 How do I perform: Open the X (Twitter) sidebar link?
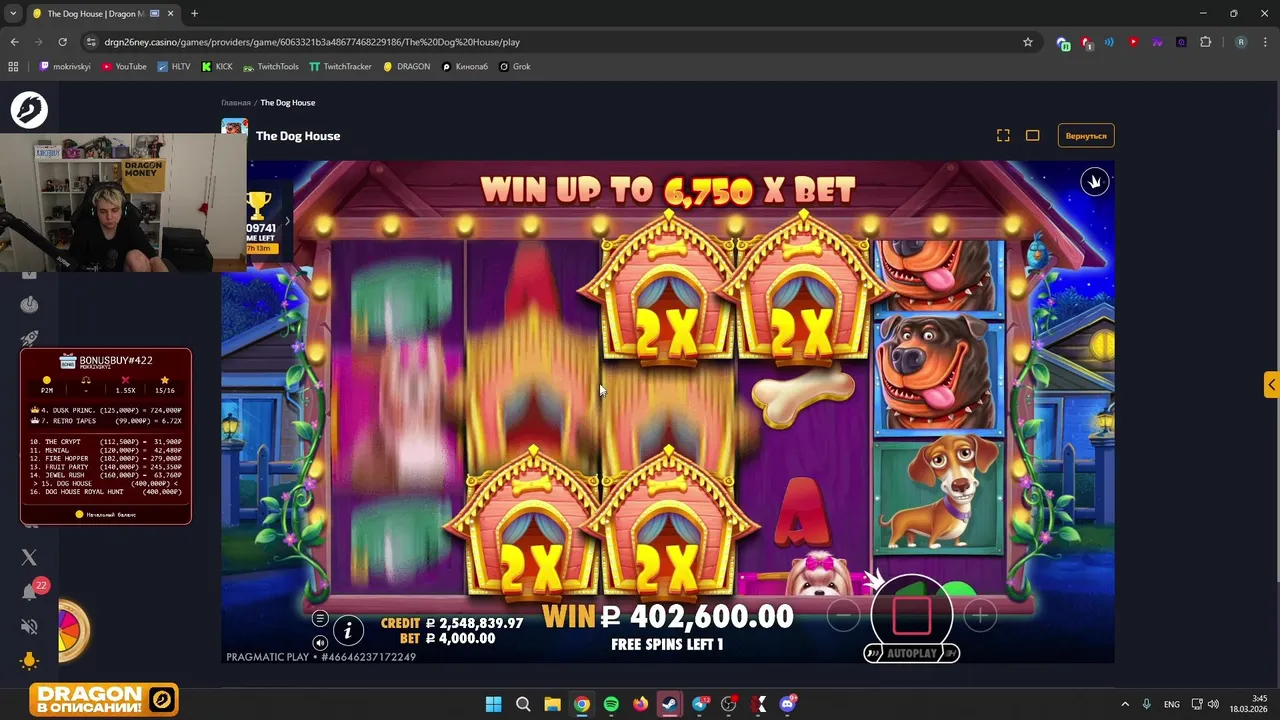[x=29, y=557]
